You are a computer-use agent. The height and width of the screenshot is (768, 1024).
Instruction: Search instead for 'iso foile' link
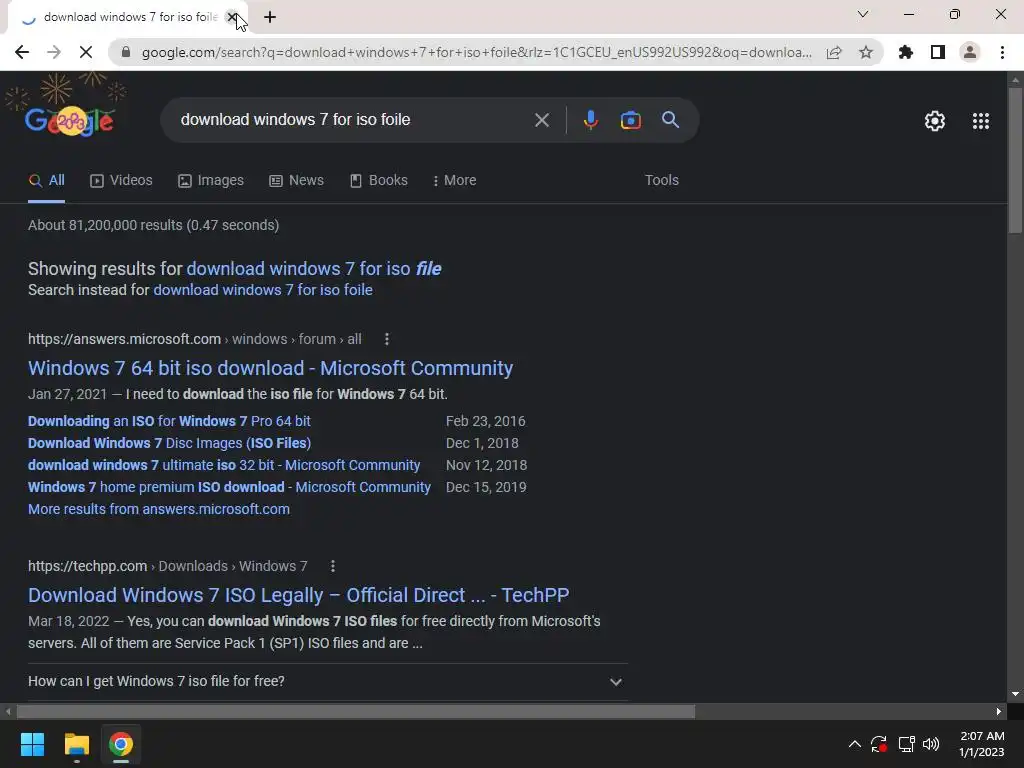point(263,290)
